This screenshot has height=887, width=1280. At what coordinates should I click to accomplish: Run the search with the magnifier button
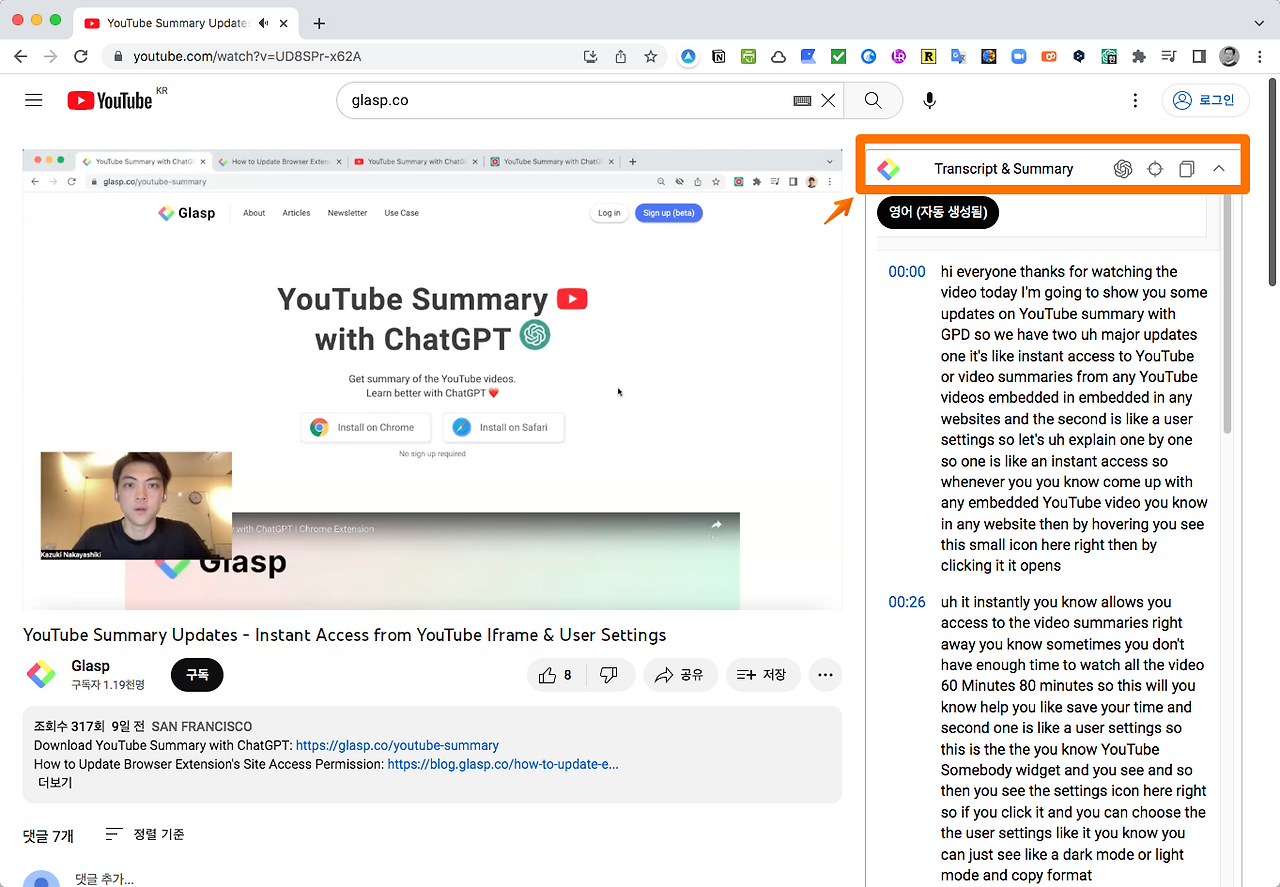873,100
